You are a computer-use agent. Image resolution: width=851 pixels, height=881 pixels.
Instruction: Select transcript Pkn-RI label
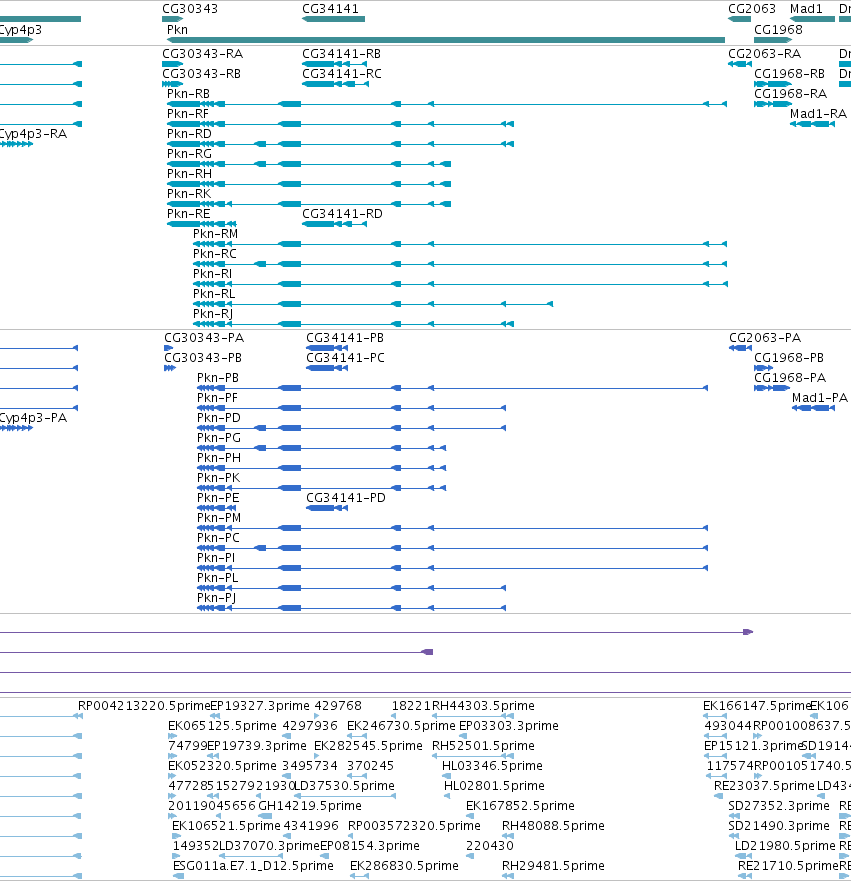coord(212,274)
